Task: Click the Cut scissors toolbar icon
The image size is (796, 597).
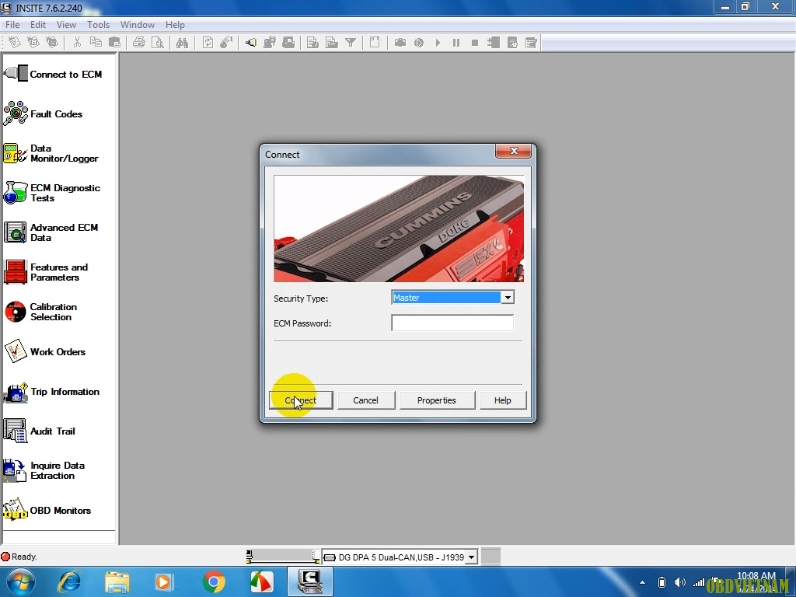Action: [77, 43]
